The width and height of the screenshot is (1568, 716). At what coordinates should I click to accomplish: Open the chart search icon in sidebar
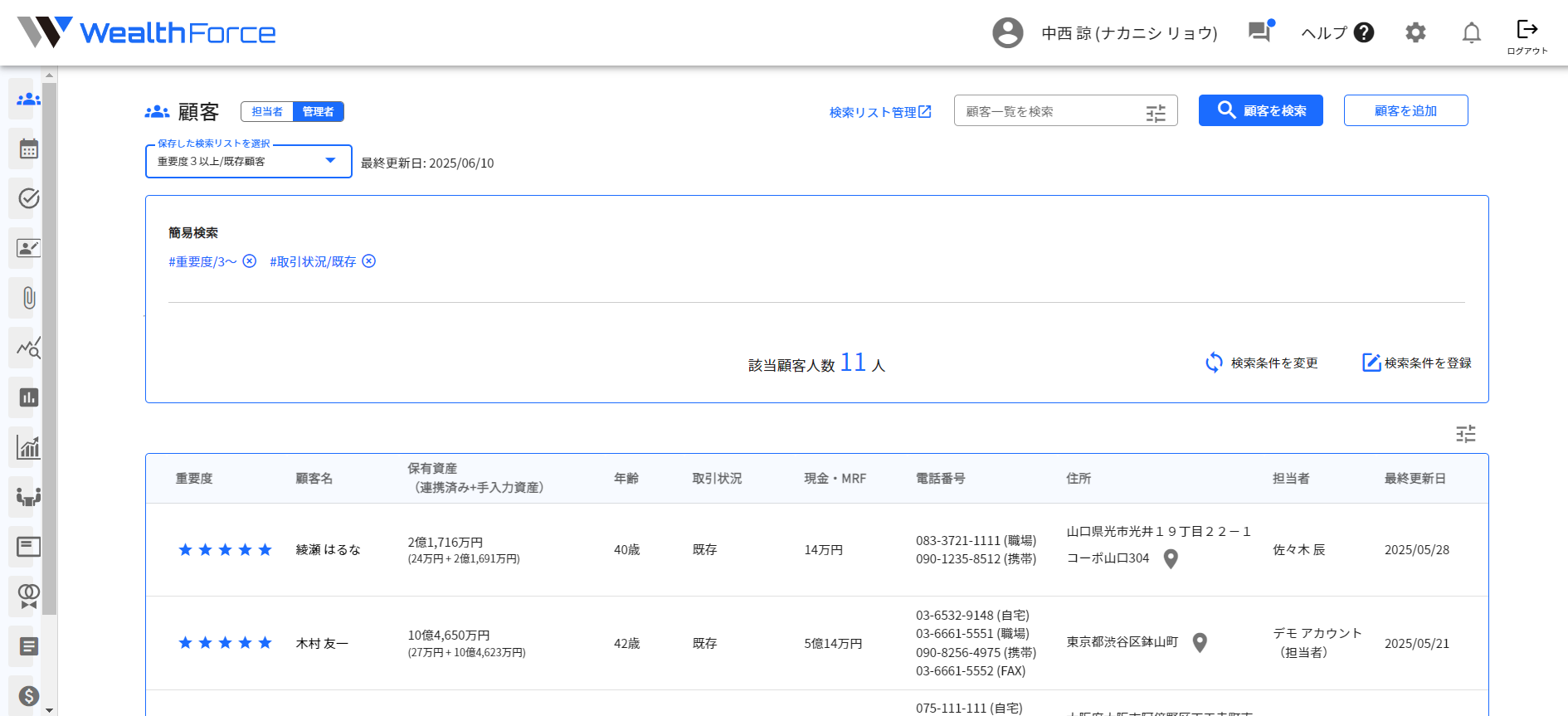click(x=28, y=348)
